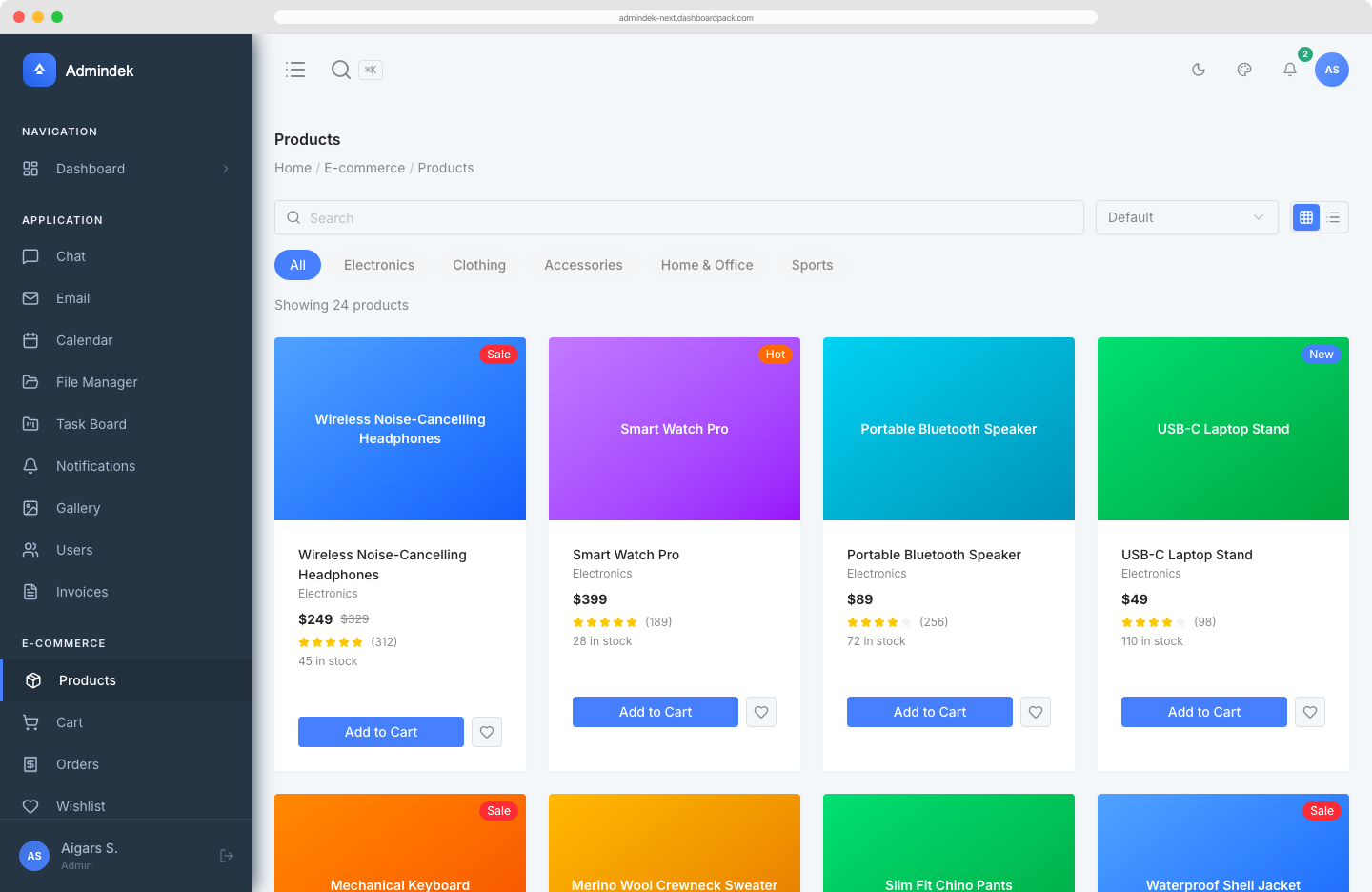This screenshot has width=1372, height=892.
Task: Click the Smart Watch Pro star rating
Action: (x=605, y=622)
